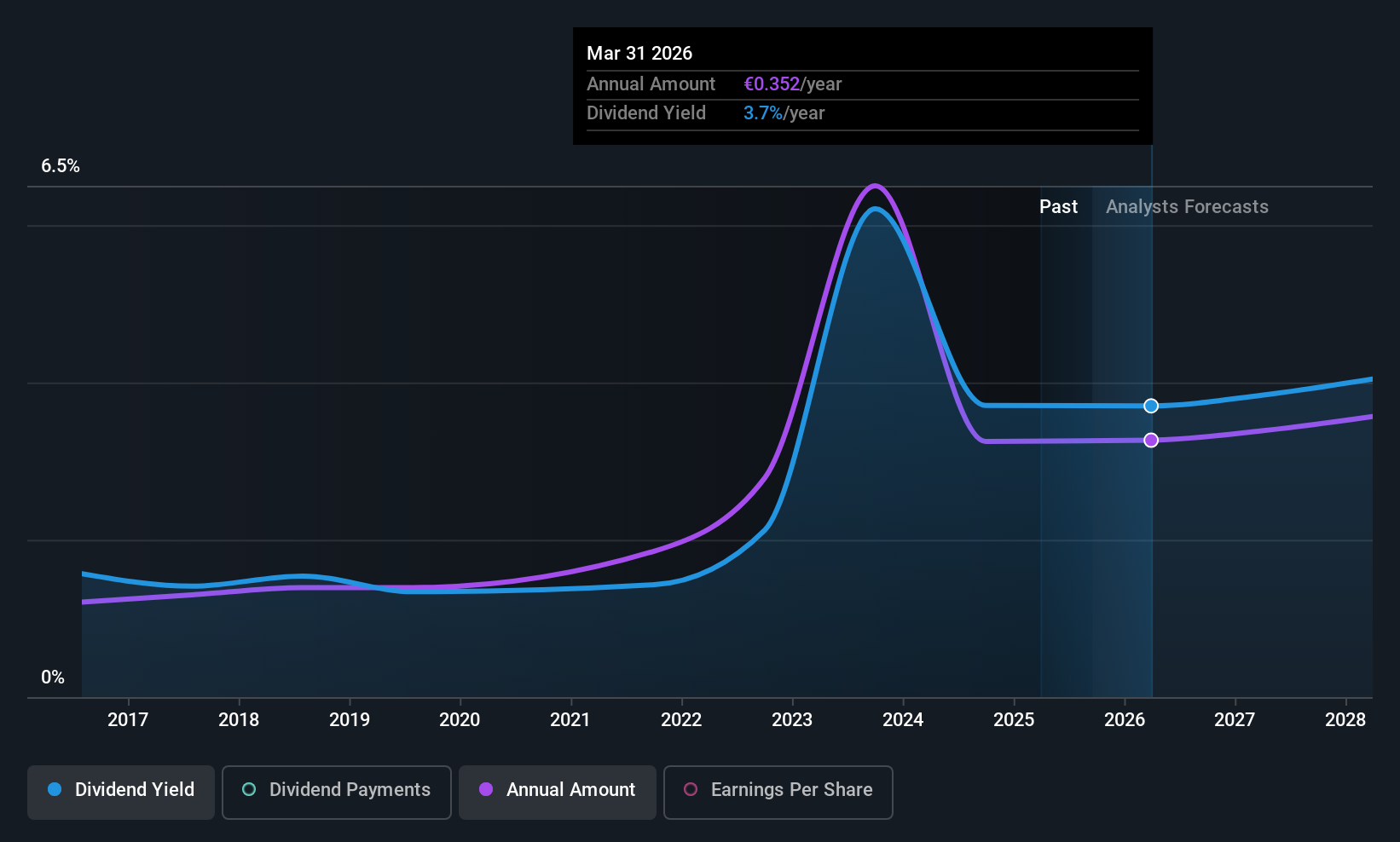Click the Analysts Forecasts label
This screenshot has height=842, width=1400.
pyautogui.click(x=1187, y=207)
